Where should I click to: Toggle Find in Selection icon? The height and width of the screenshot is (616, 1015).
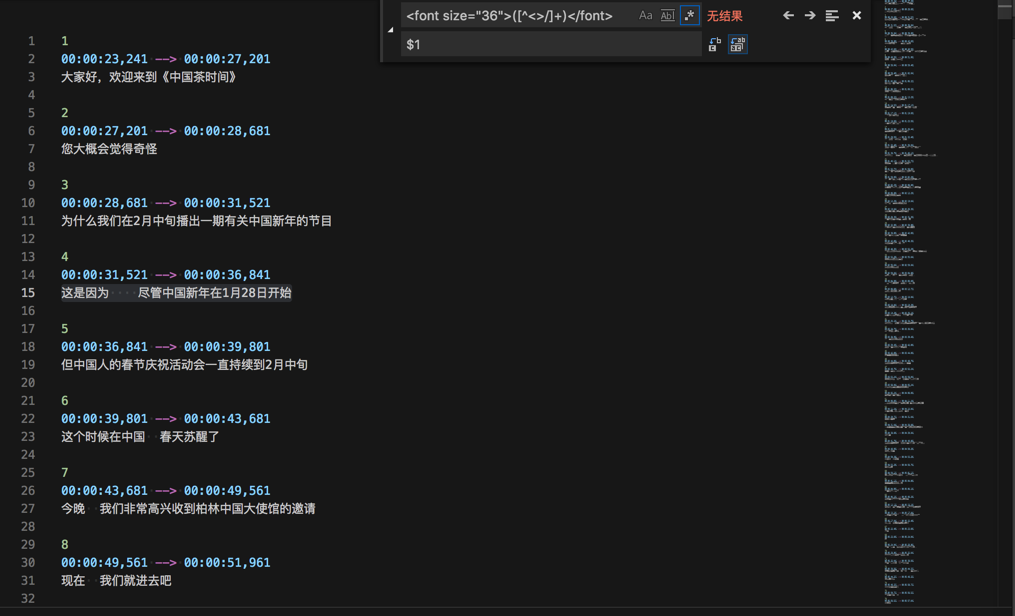832,16
